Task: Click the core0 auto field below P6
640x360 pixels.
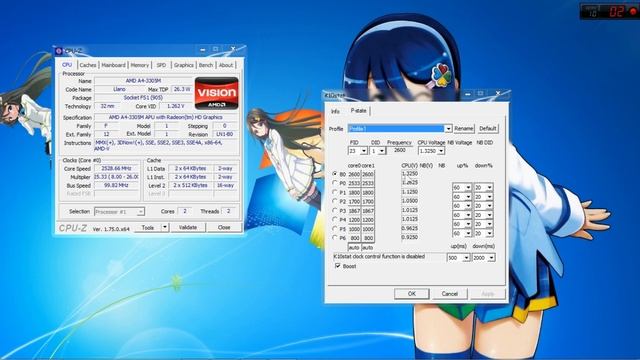Action: [354, 247]
